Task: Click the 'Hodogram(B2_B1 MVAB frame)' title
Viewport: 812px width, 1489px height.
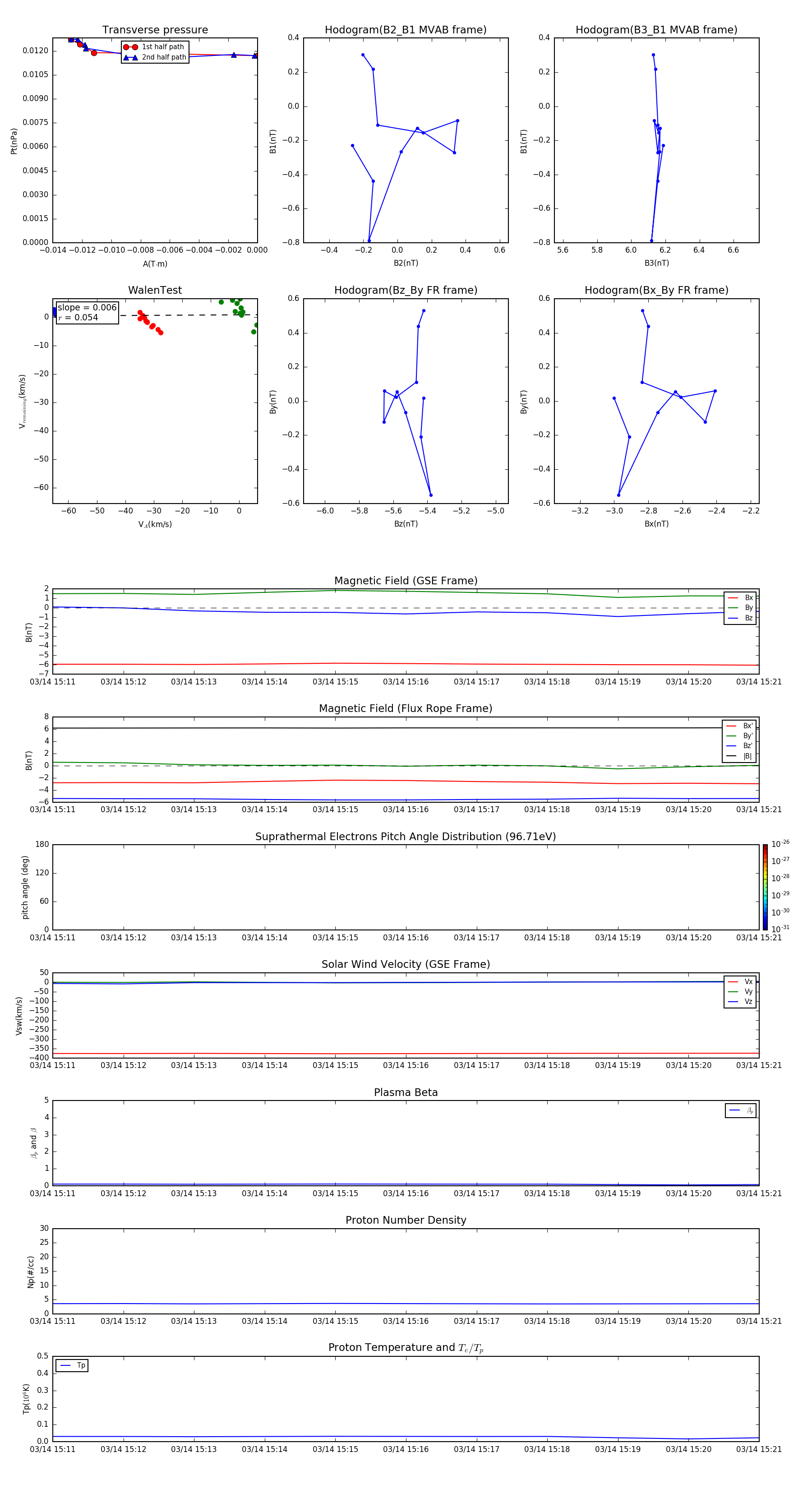Action: (x=406, y=30)
